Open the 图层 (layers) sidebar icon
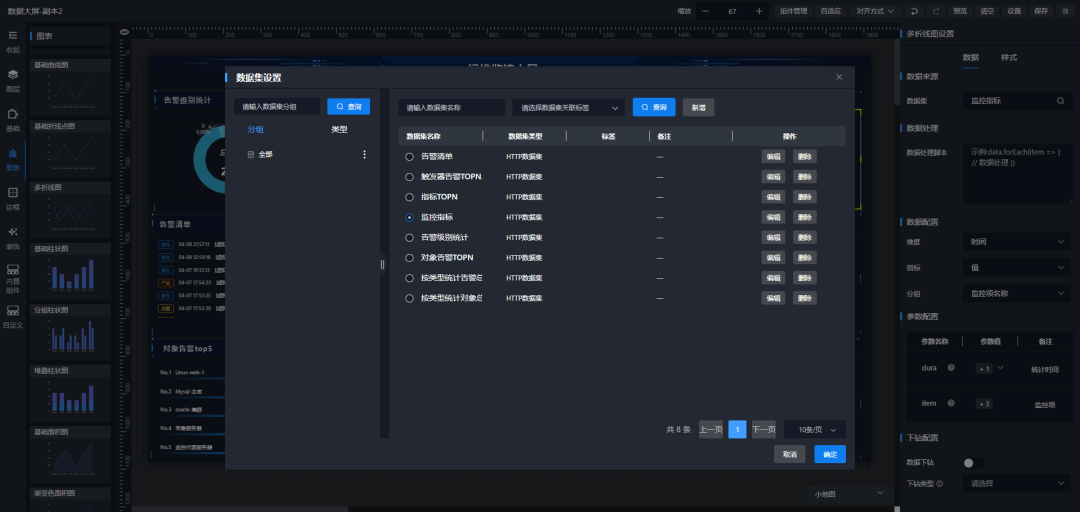The height and width of the screenshot is (512, 1080). coord(13,78)
